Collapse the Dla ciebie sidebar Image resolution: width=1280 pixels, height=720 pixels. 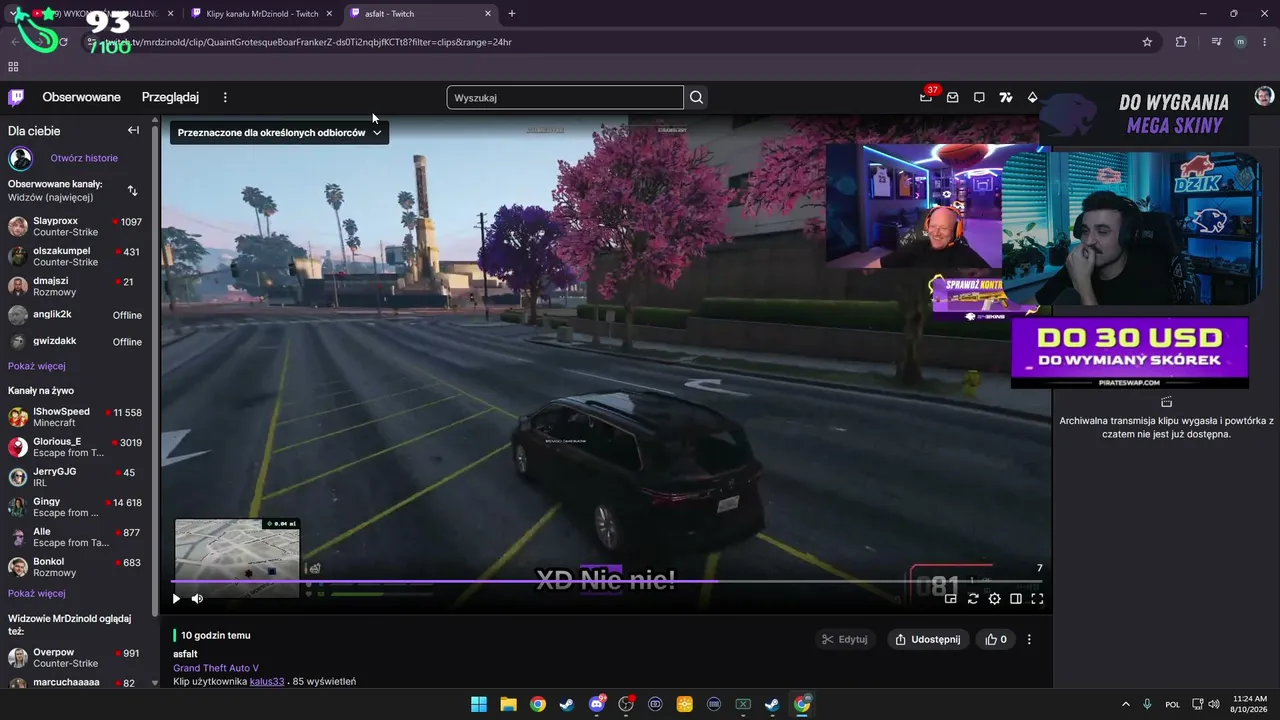tap(133, 130)
